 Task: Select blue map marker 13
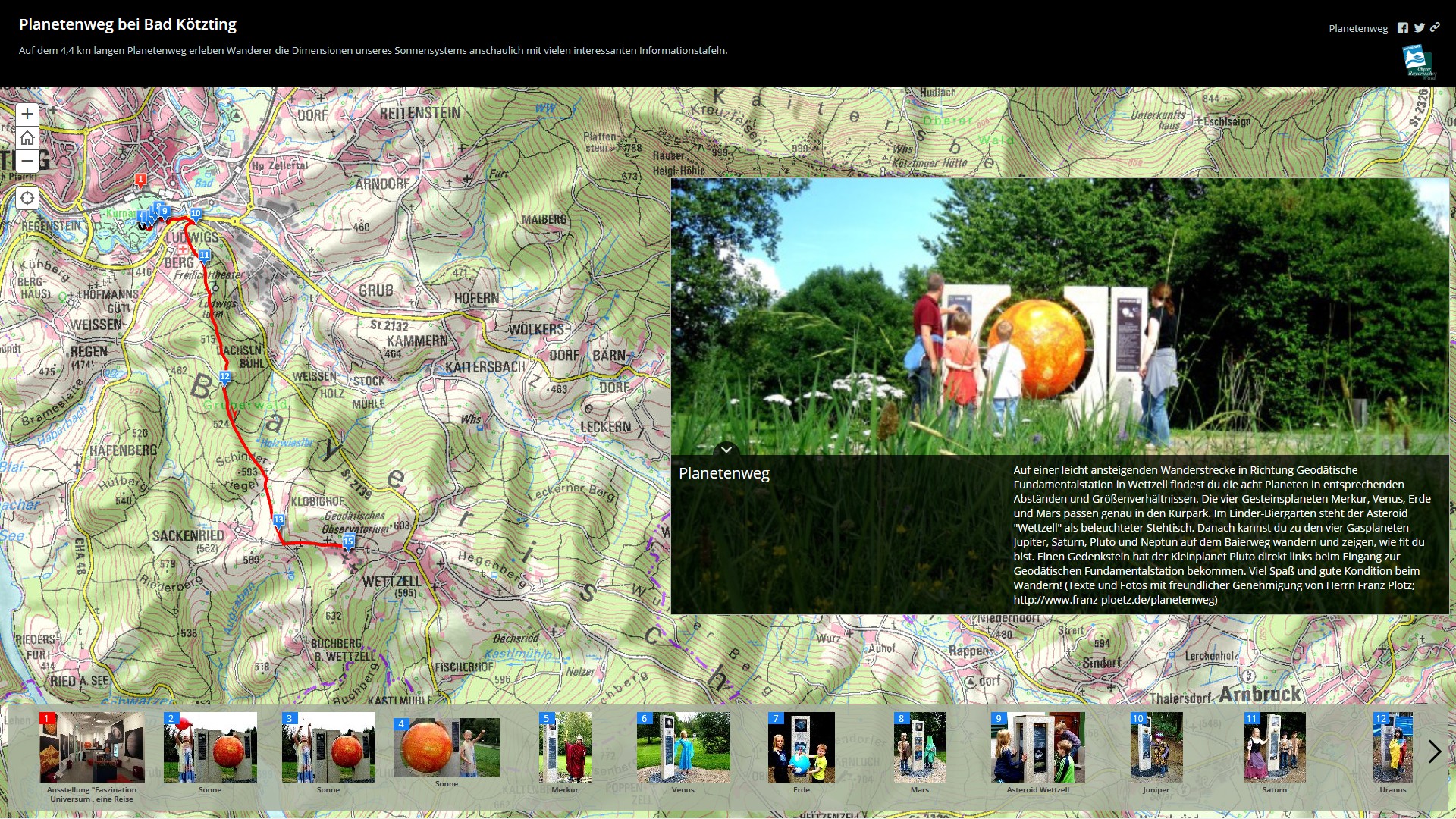pos(278,521)
